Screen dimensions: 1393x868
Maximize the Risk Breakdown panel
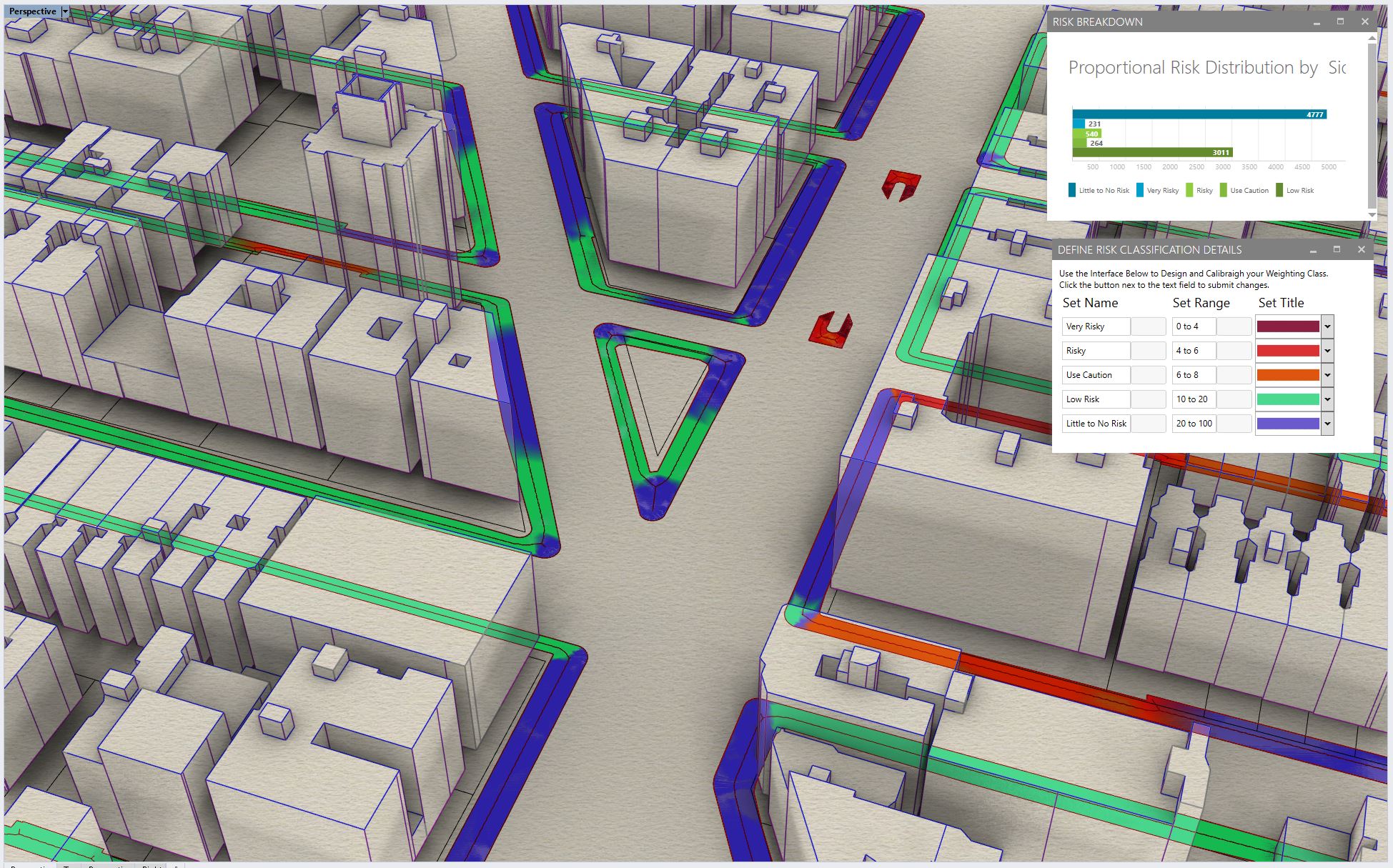tap(1340, 22)
